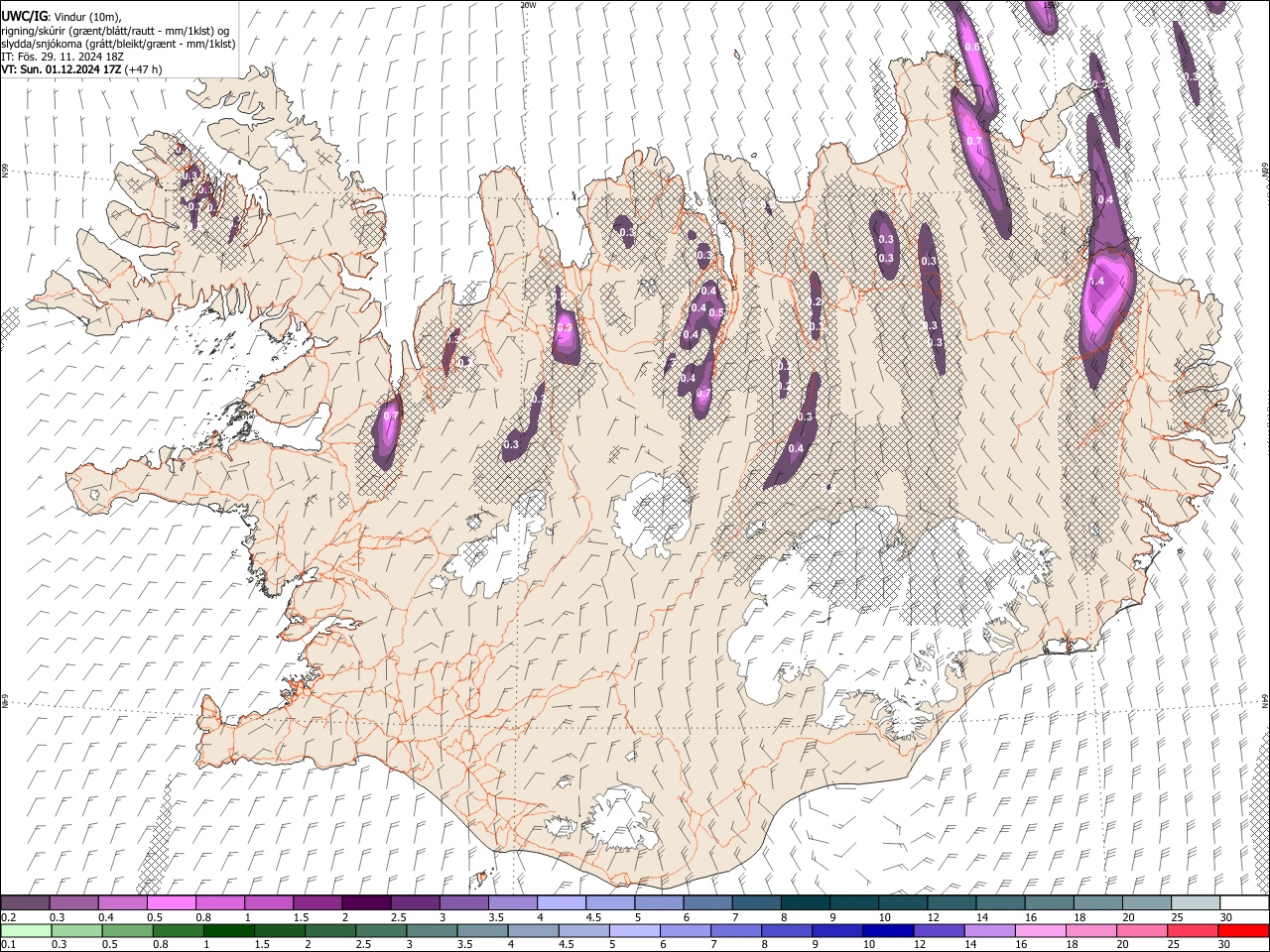Click the lavender upper swatch labeled 4

[560, 902]
